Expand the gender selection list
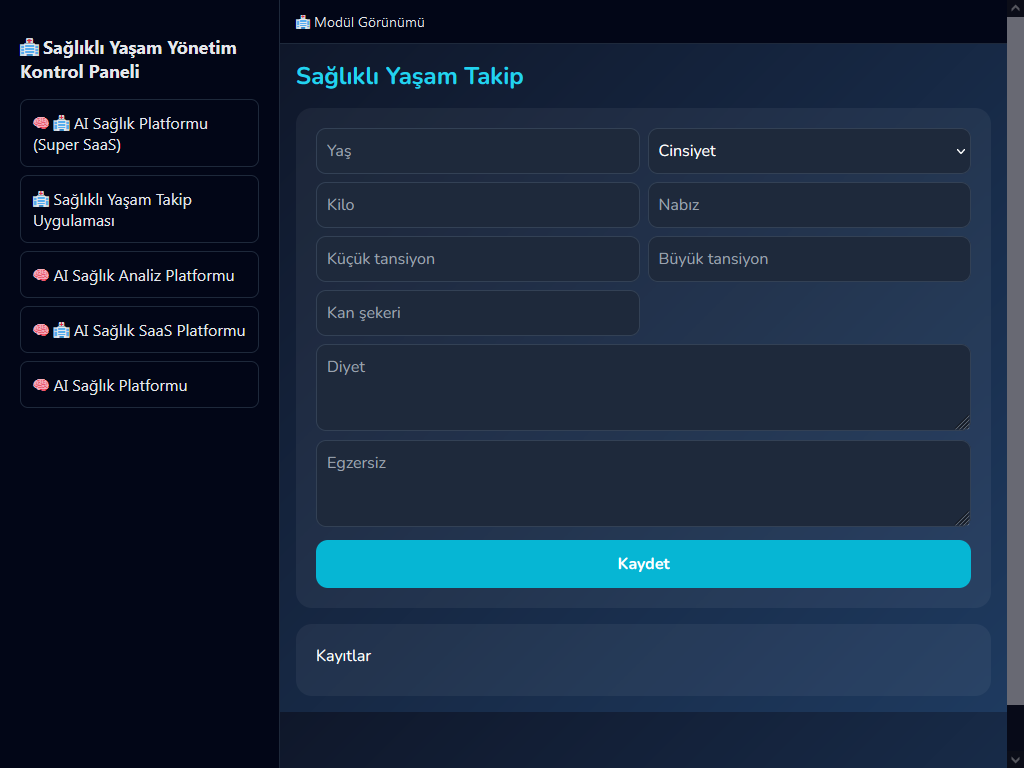 pyautogui.click(x=808, y=151)
